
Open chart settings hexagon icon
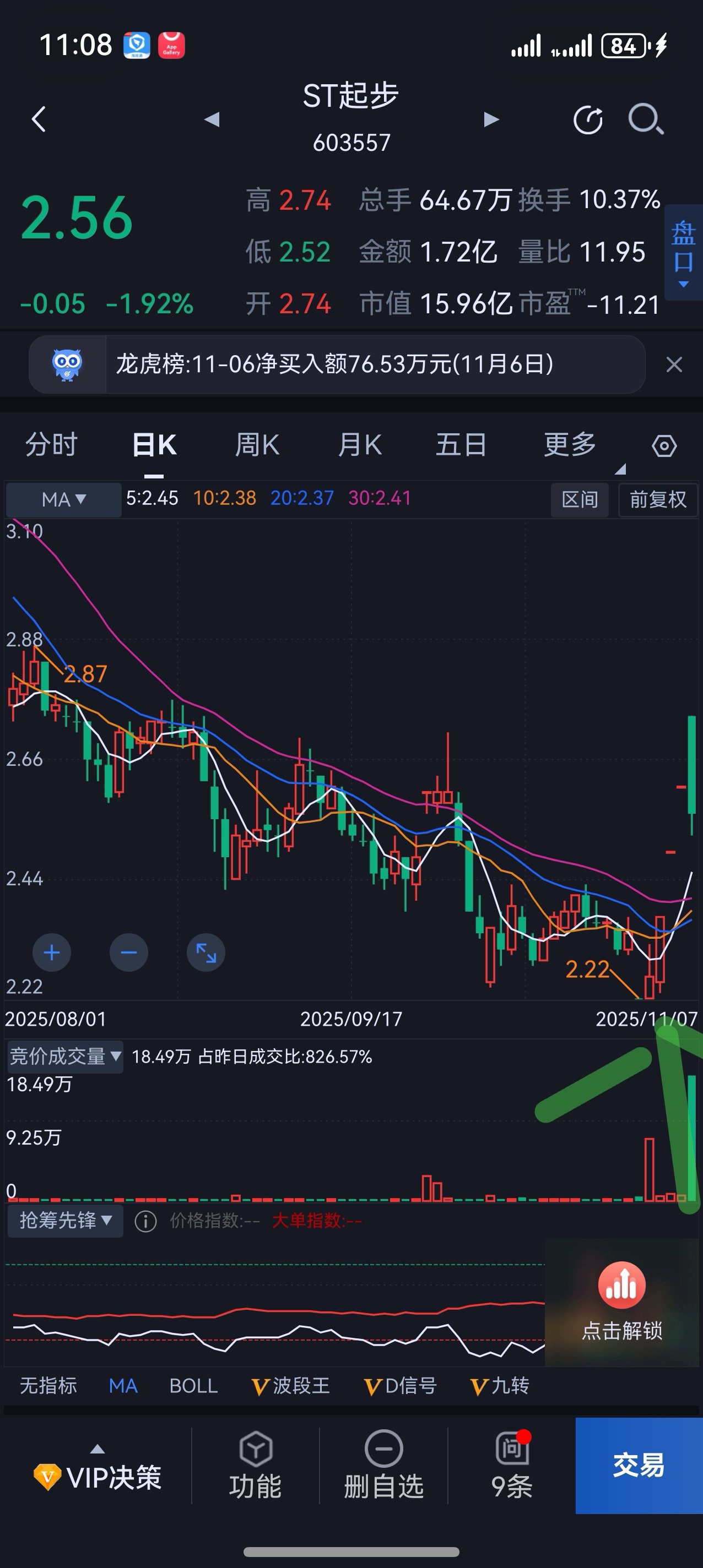(664, 445)
